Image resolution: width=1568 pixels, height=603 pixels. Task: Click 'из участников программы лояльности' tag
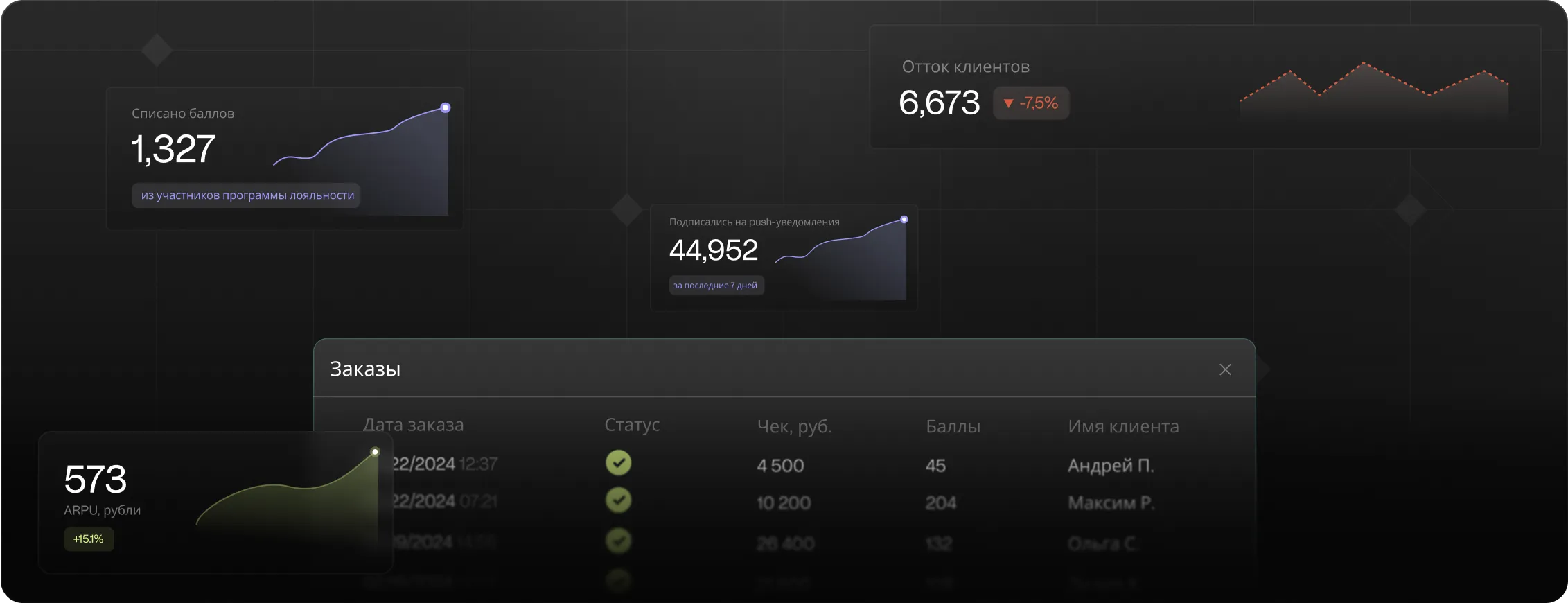coord(247,195)
